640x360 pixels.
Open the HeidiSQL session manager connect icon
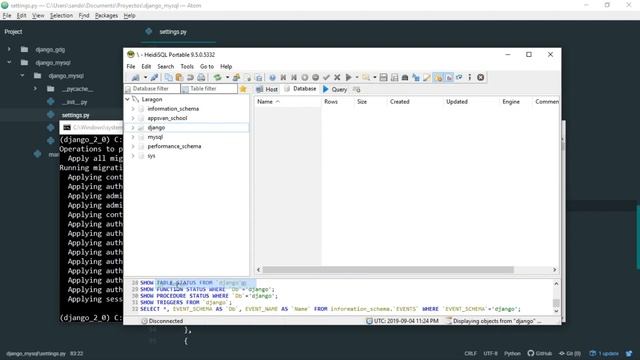[x=135, y=77]
